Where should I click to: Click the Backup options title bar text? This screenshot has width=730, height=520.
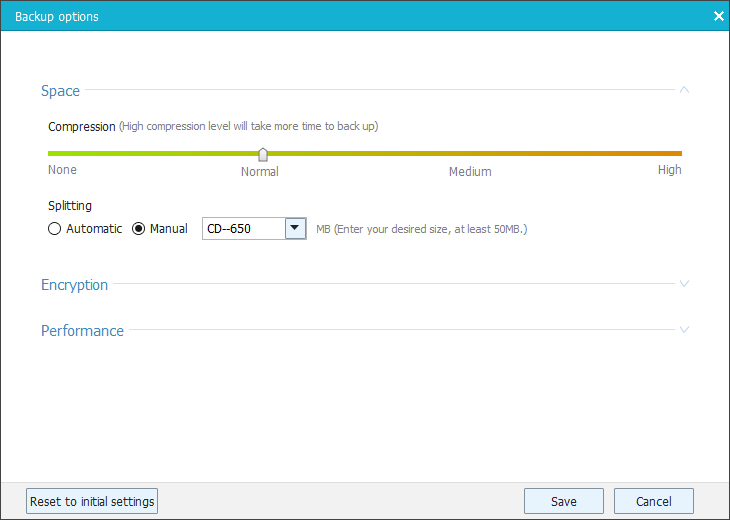pyautogui.click(x=56, y=16)
